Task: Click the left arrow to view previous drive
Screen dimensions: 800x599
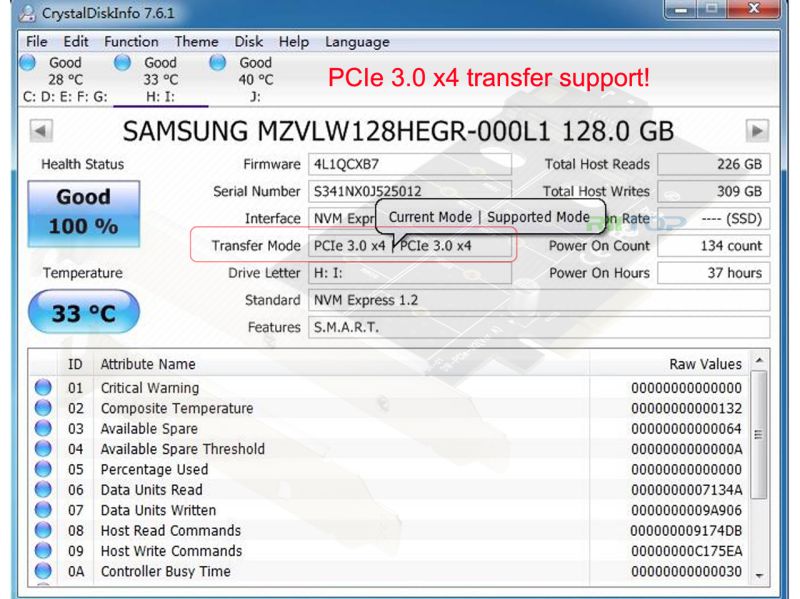Action: click(x=40, y=131)
